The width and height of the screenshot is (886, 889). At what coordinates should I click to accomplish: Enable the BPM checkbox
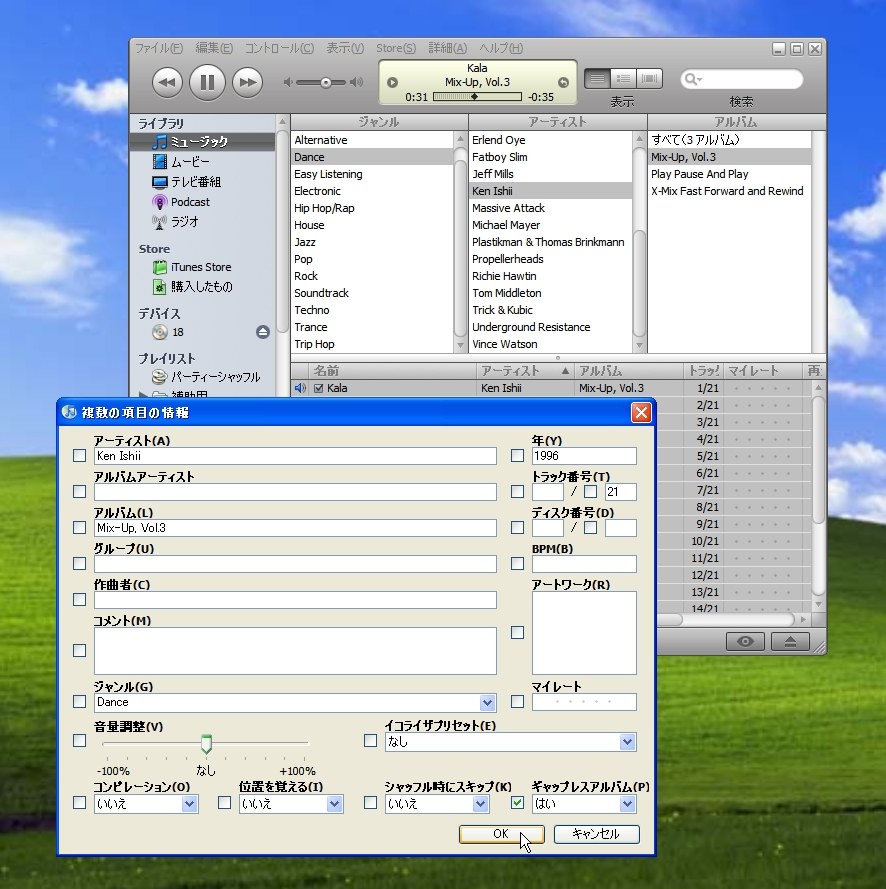pos(517,564)
